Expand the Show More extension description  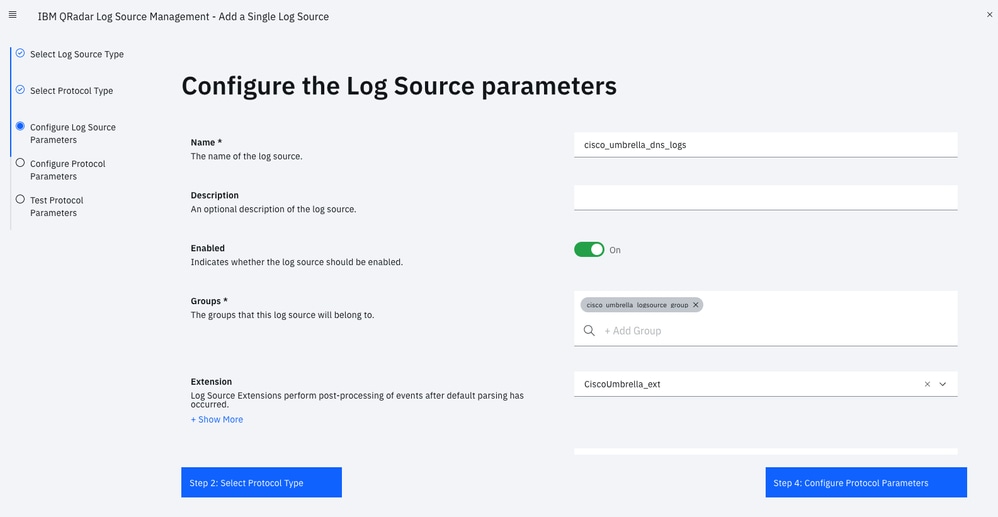point(217,420)
